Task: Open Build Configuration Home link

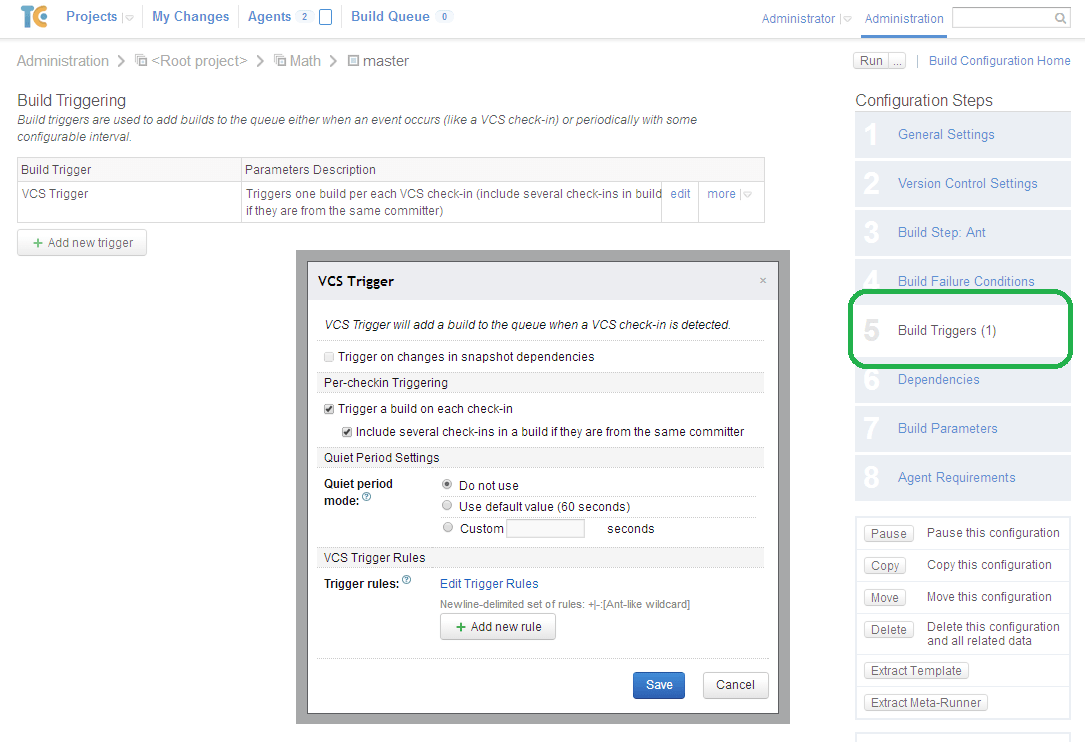Action: click(x=999, y=61)
